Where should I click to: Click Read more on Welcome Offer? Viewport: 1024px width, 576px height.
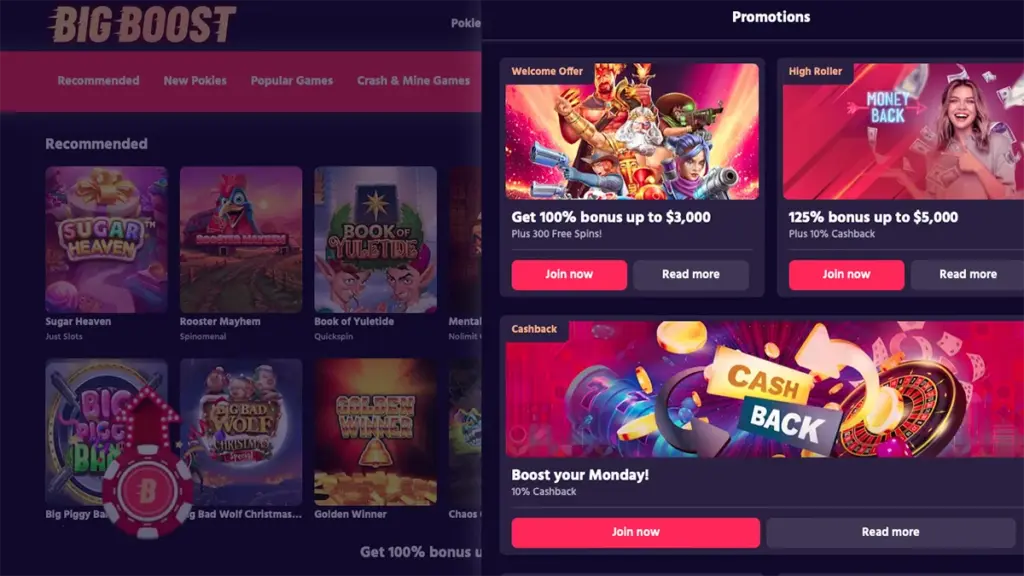coord(691,275)
